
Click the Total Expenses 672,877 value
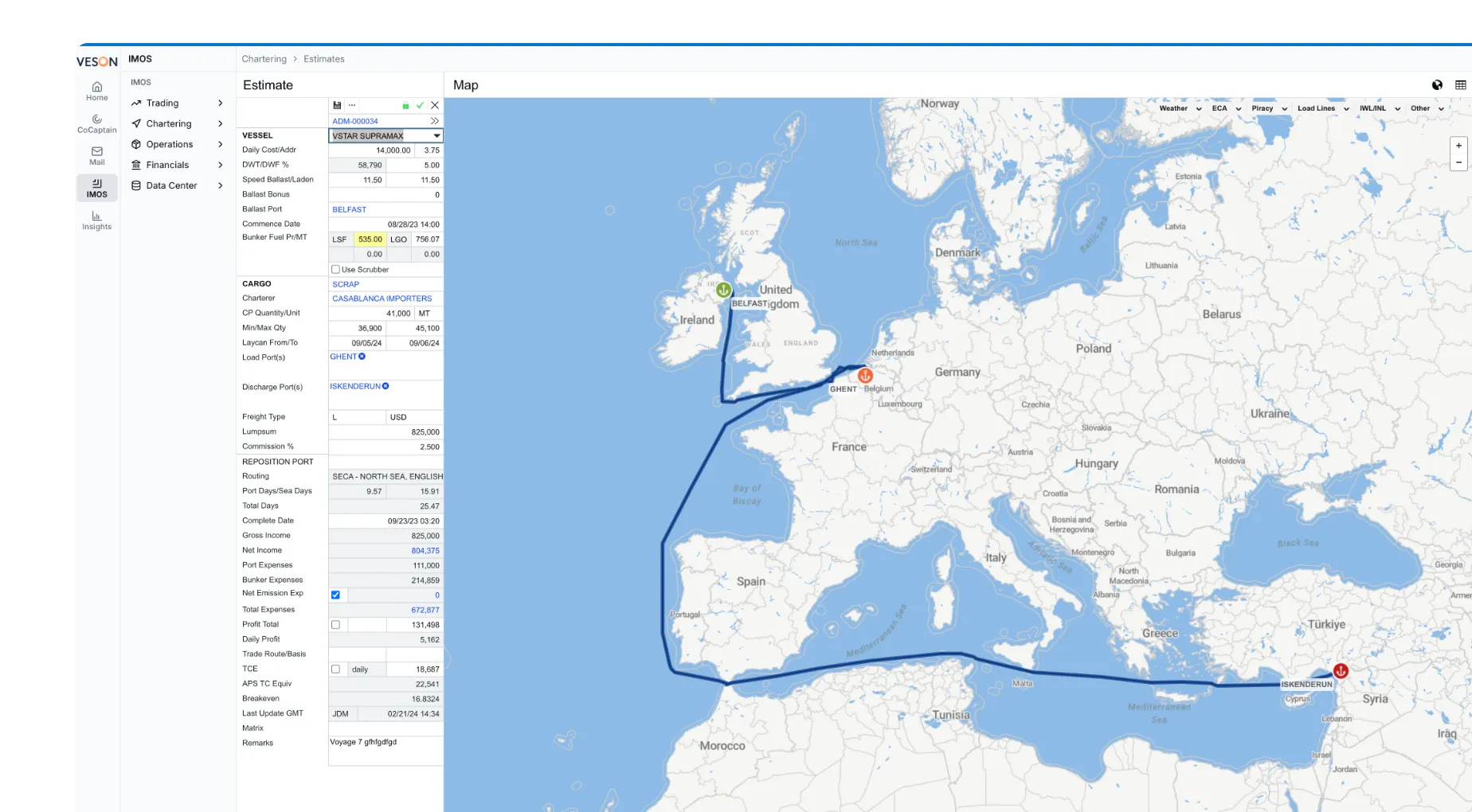(425, 611)
